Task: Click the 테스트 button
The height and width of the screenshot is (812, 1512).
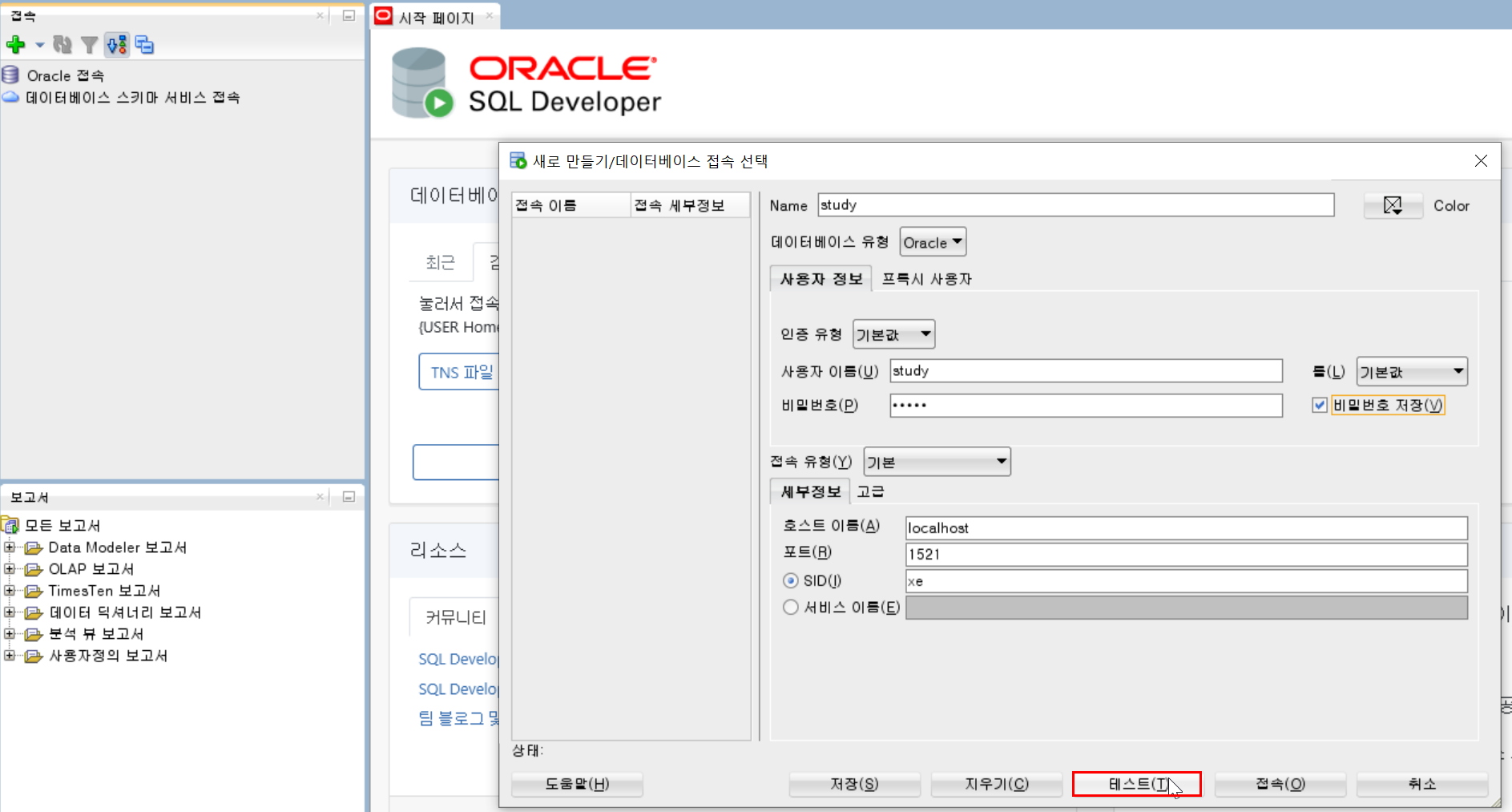Action: pyautogui.click(x=1137, y=784)
